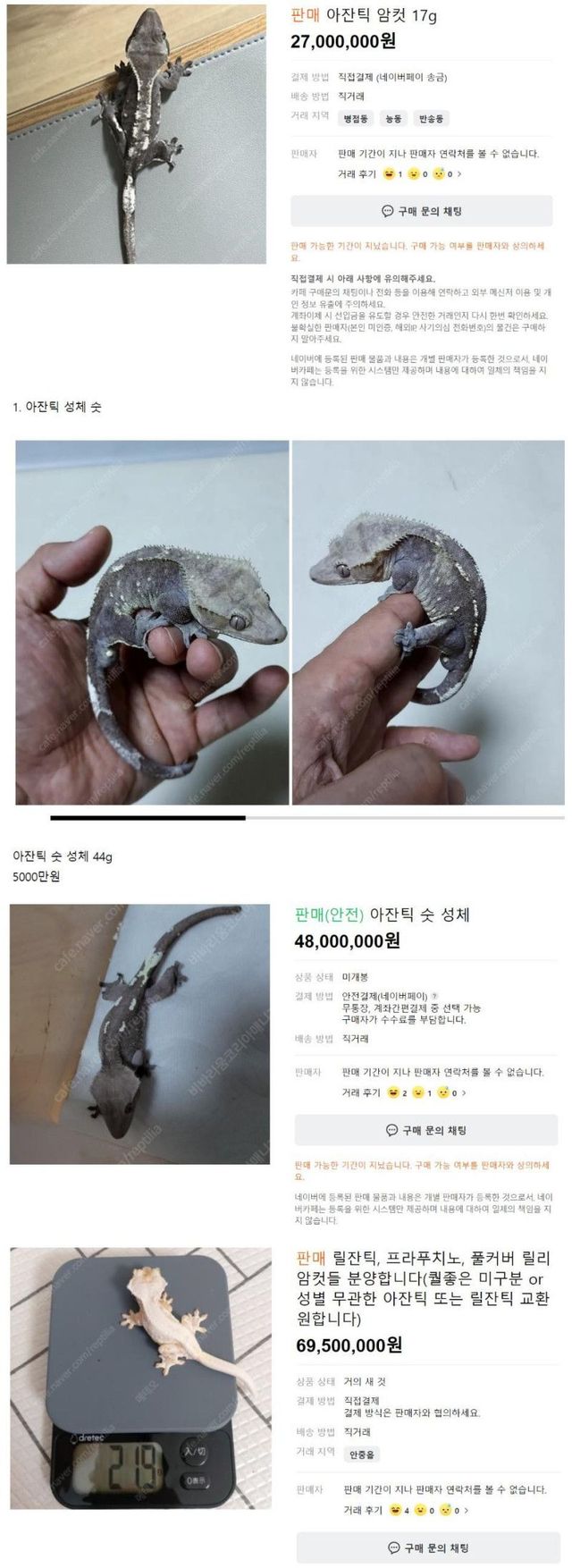Screen dimensions: 572x1568
Task: Click 구매 문의 채팅 for the 69,500,000원 listing
Action: coord(428,1547)
